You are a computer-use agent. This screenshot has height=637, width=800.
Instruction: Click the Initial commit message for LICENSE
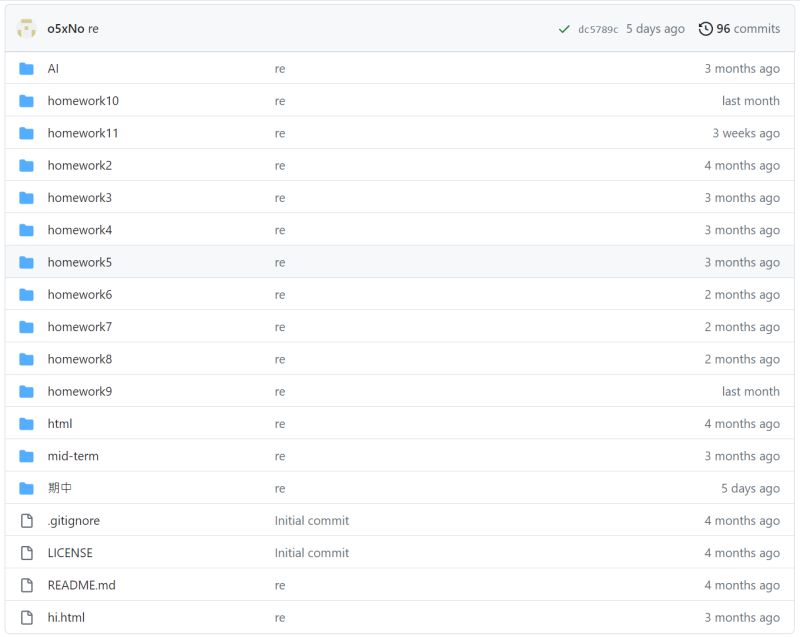(312, 552)
